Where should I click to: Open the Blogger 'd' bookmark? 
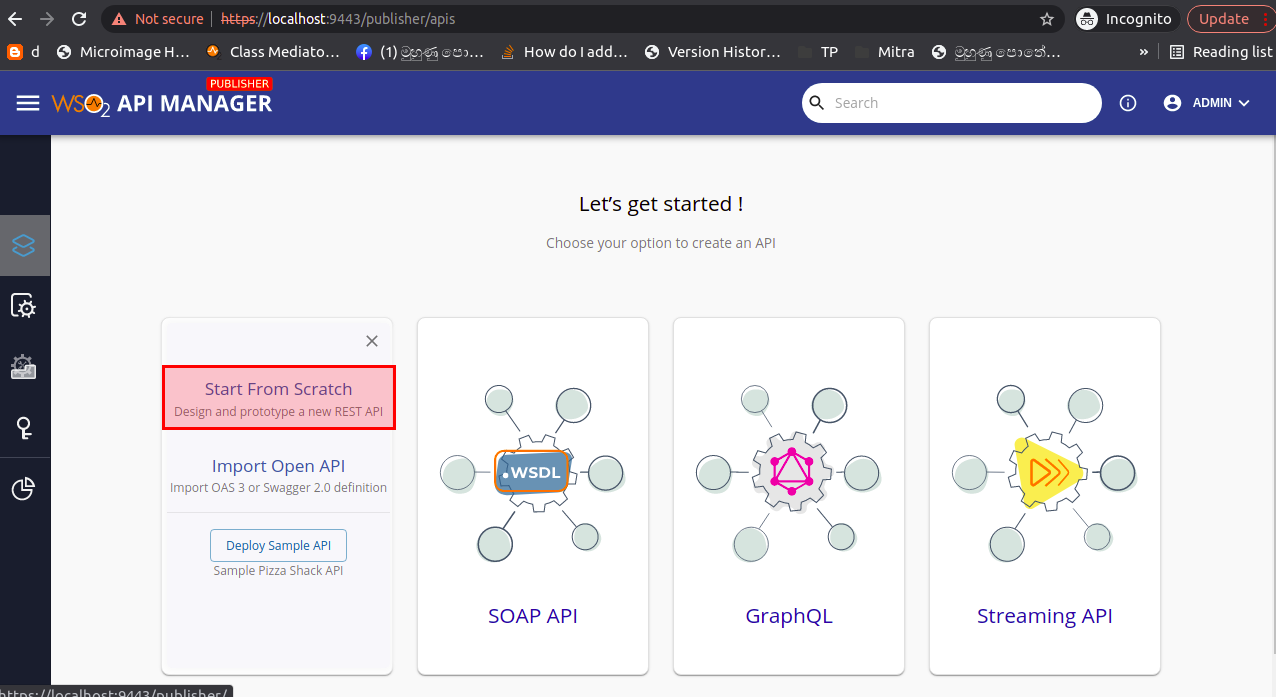tap(24, 52)
